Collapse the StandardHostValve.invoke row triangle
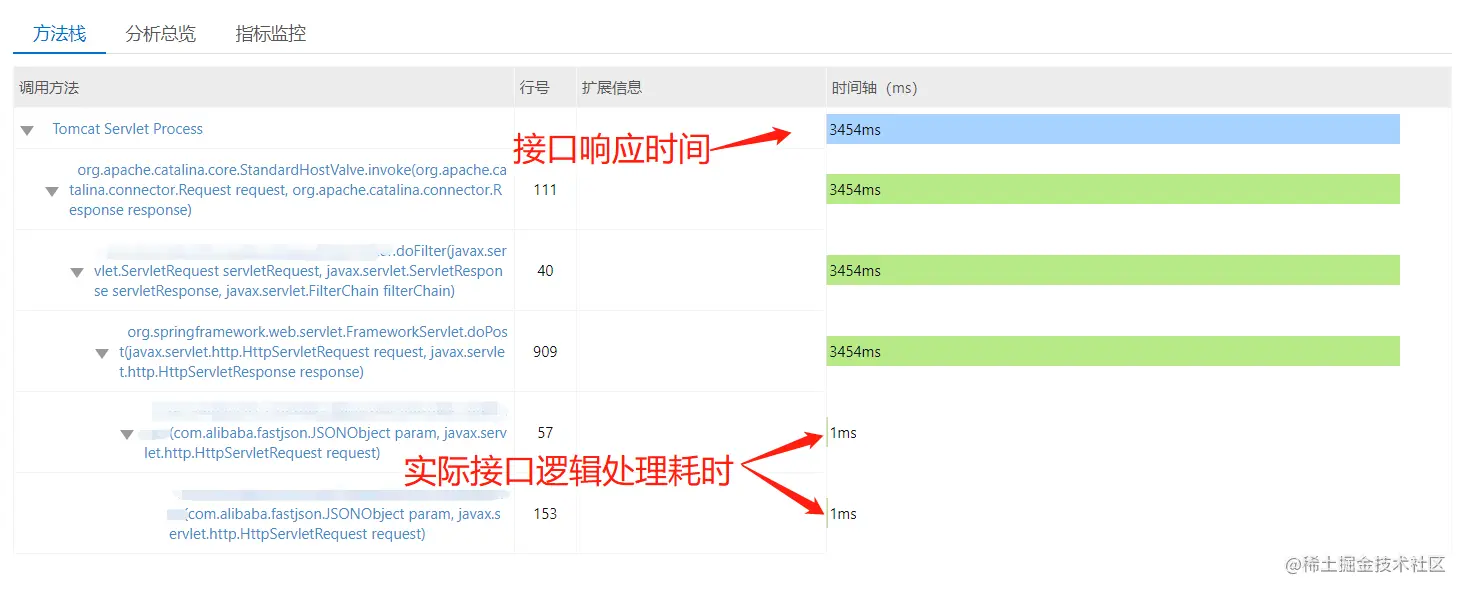 pyautogui.click(x=52, y=191)
